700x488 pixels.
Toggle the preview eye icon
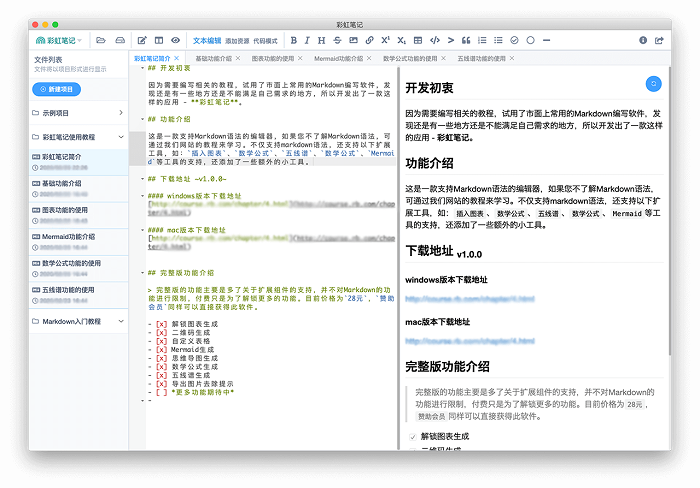point(175,40)
